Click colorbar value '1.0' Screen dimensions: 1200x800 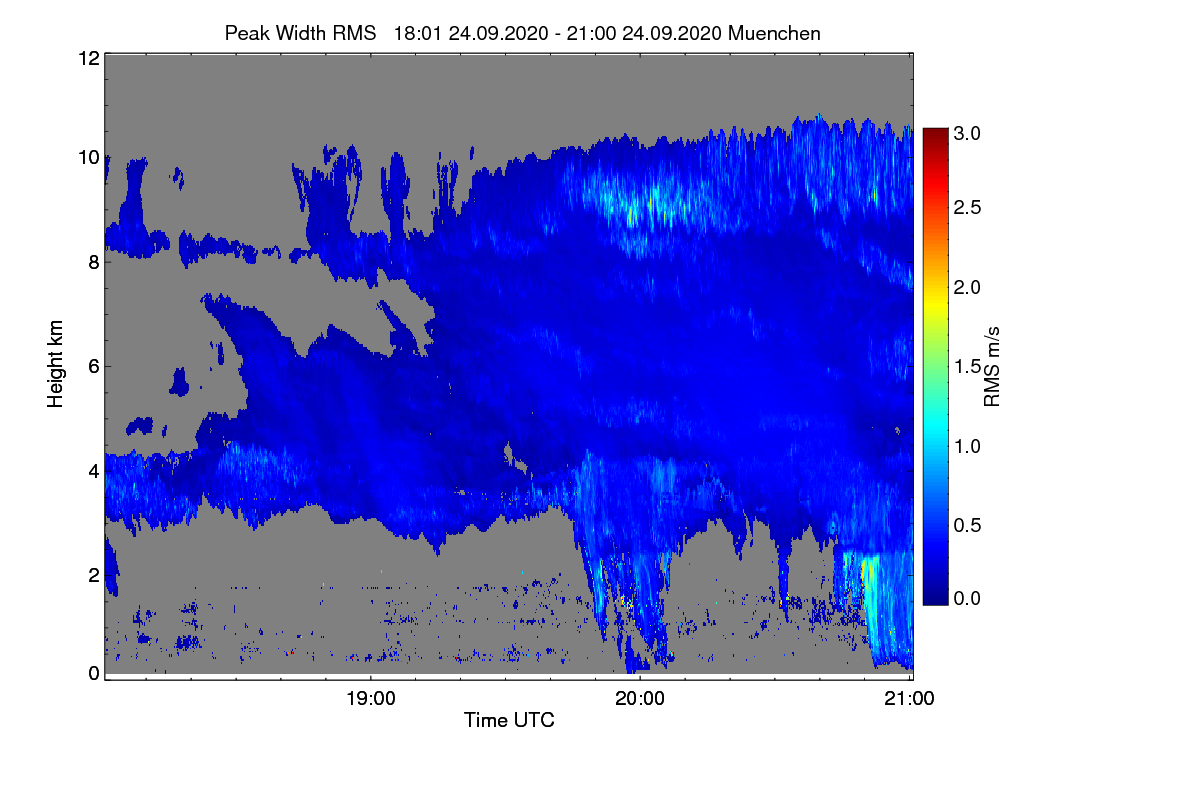coord(968,445)
